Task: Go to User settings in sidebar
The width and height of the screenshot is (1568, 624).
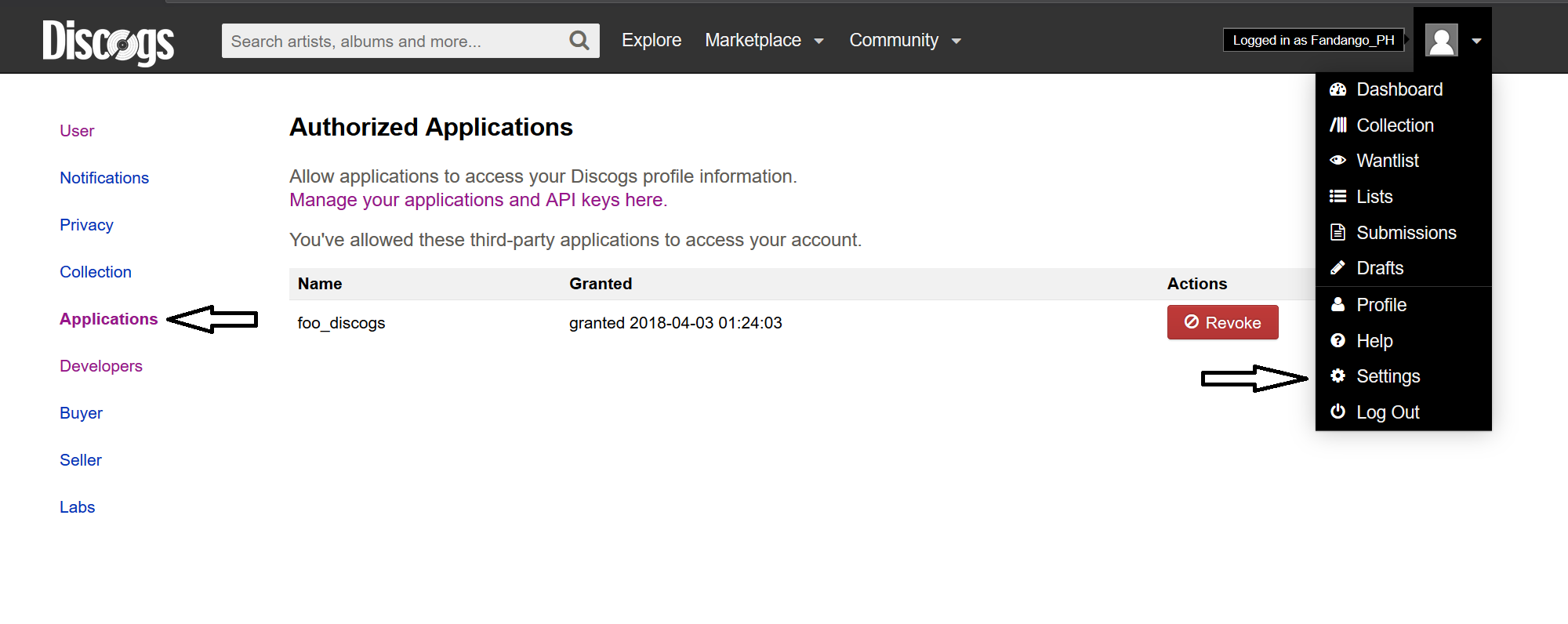Action: [77, 131]
